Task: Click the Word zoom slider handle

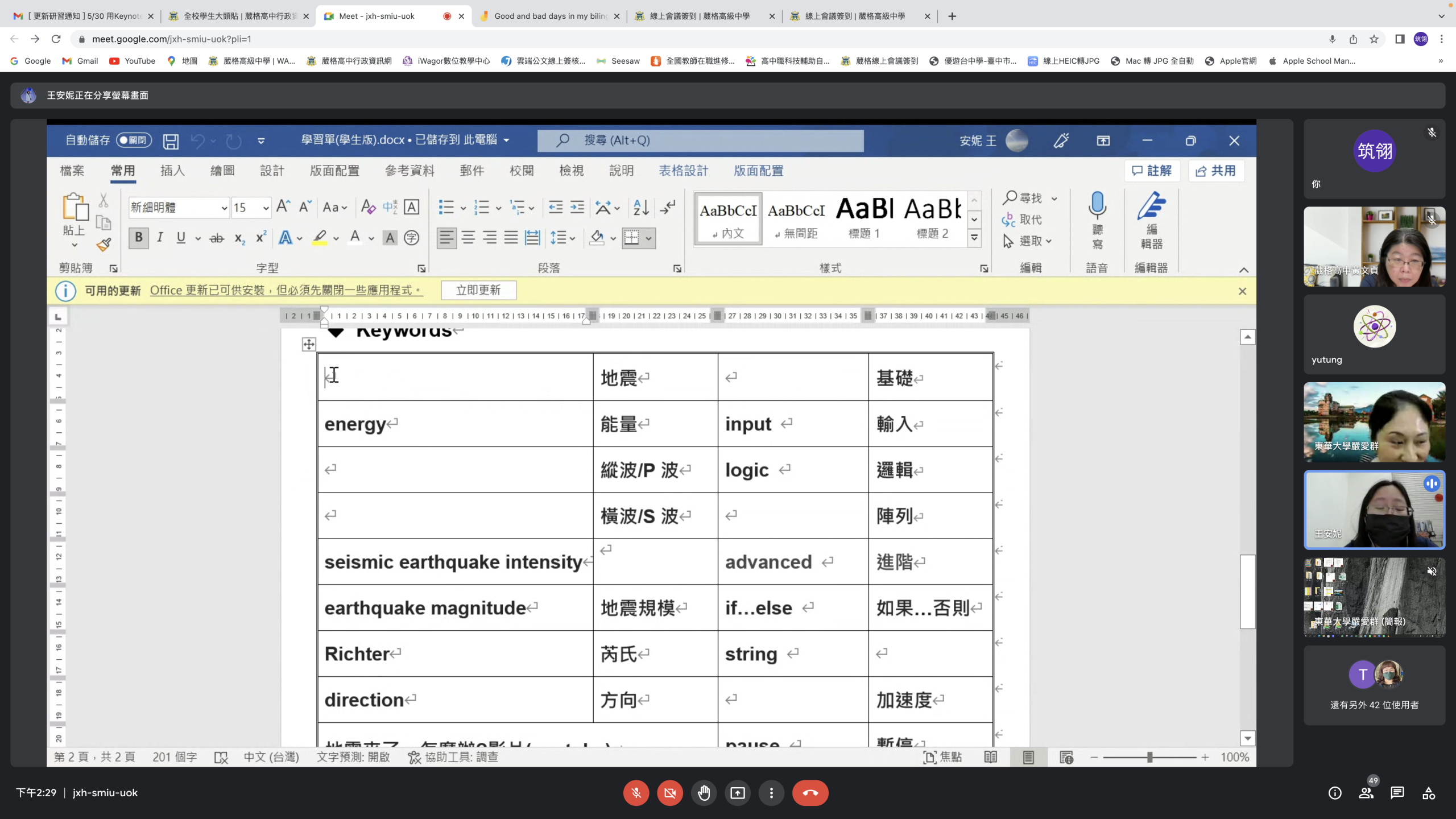Action: pyautogui.click(x=1149, y=757)
